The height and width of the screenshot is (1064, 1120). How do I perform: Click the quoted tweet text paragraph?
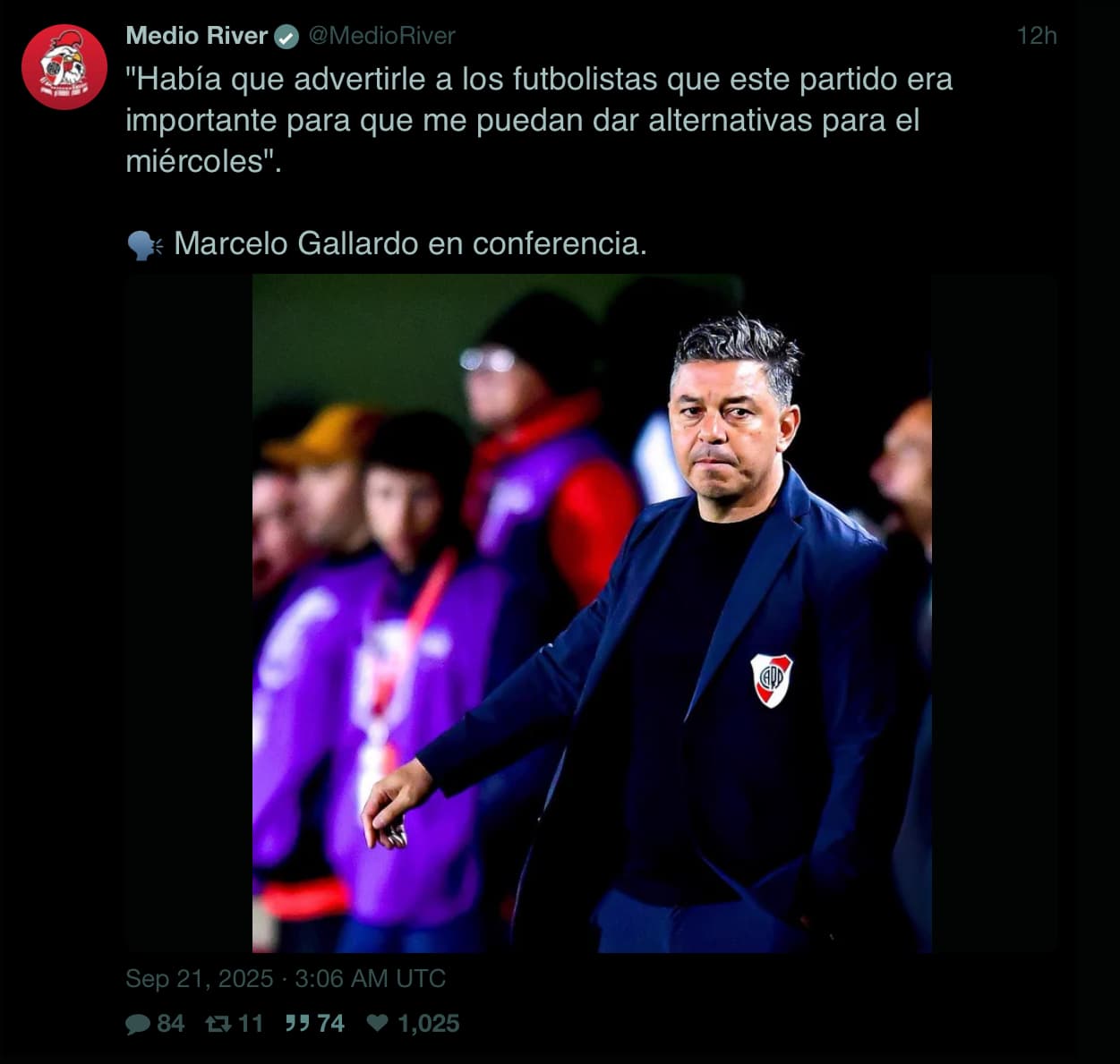click(x=539, y=120)
